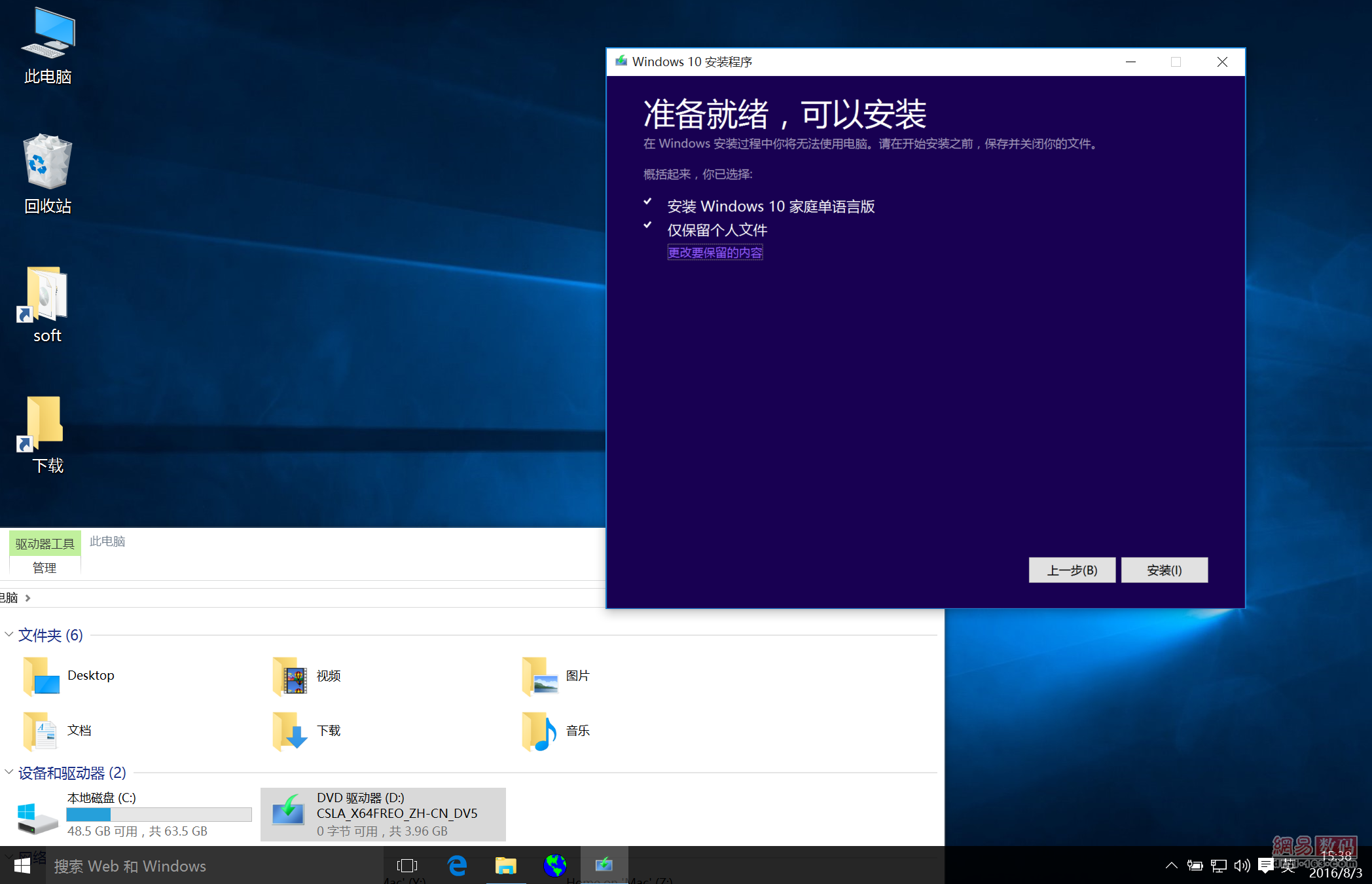Click the battery/power tray icon
The image size is (1372, 884).
click(1195, 866)
